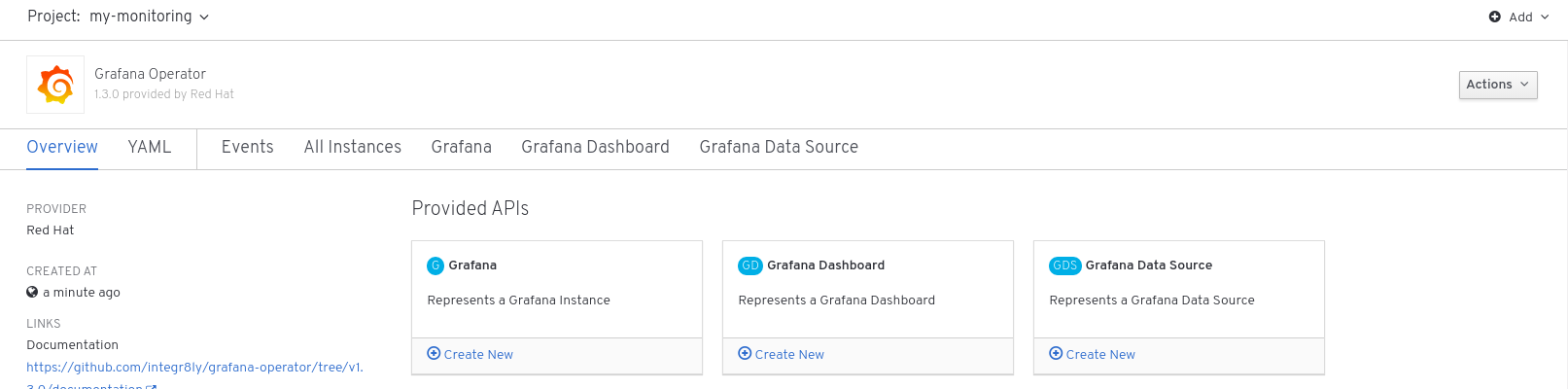Click the Grafana Dashboard card title
This screenshot has height=389, width=1568.
click(x=825, y=265)
